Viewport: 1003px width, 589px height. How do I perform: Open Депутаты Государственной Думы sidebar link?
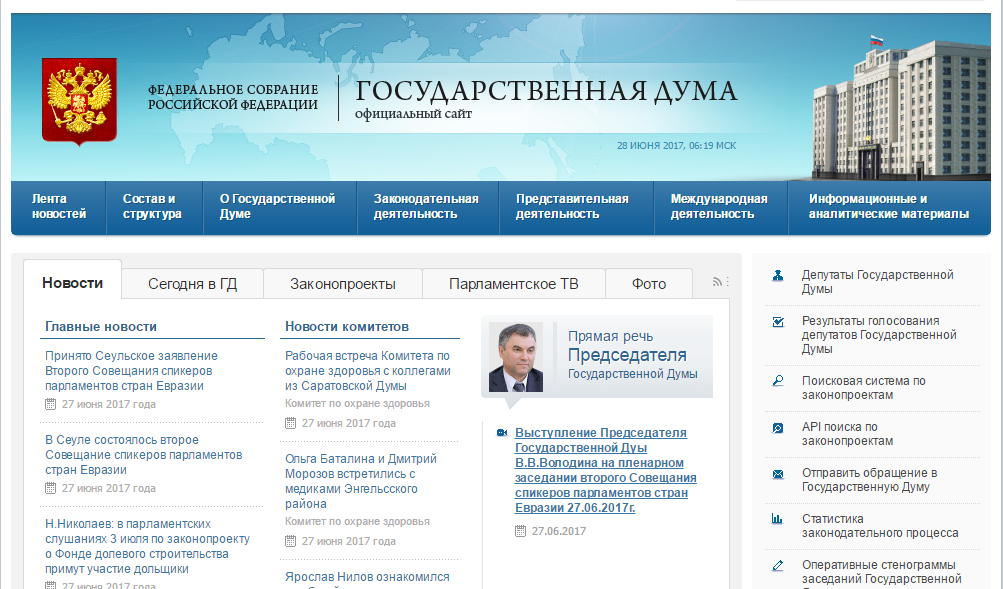pyautogui.click(x=878, y=282)
